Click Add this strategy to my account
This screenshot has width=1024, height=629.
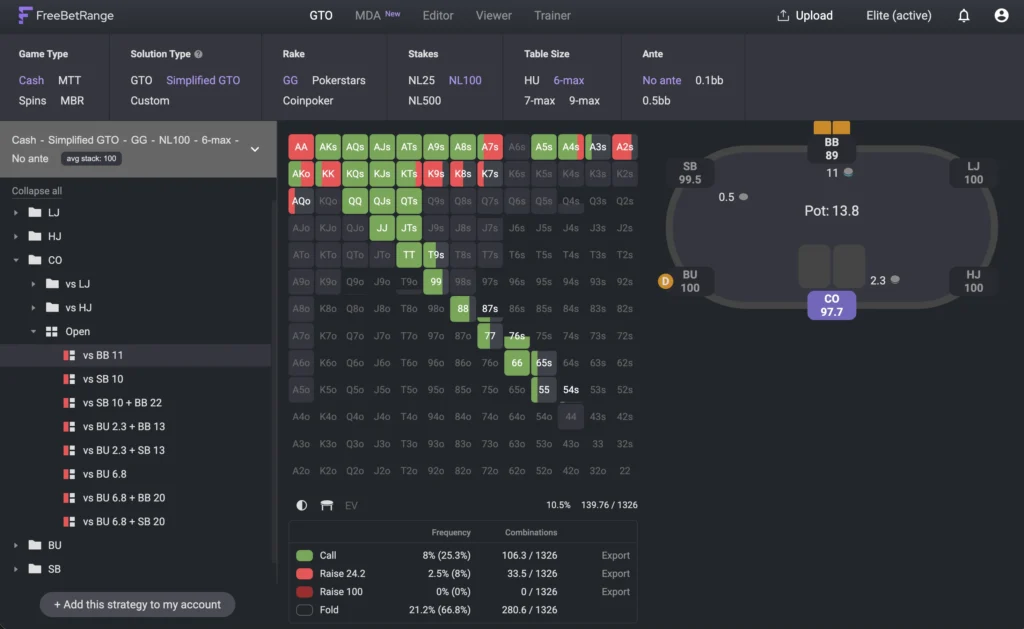click(x=138, y=604)
